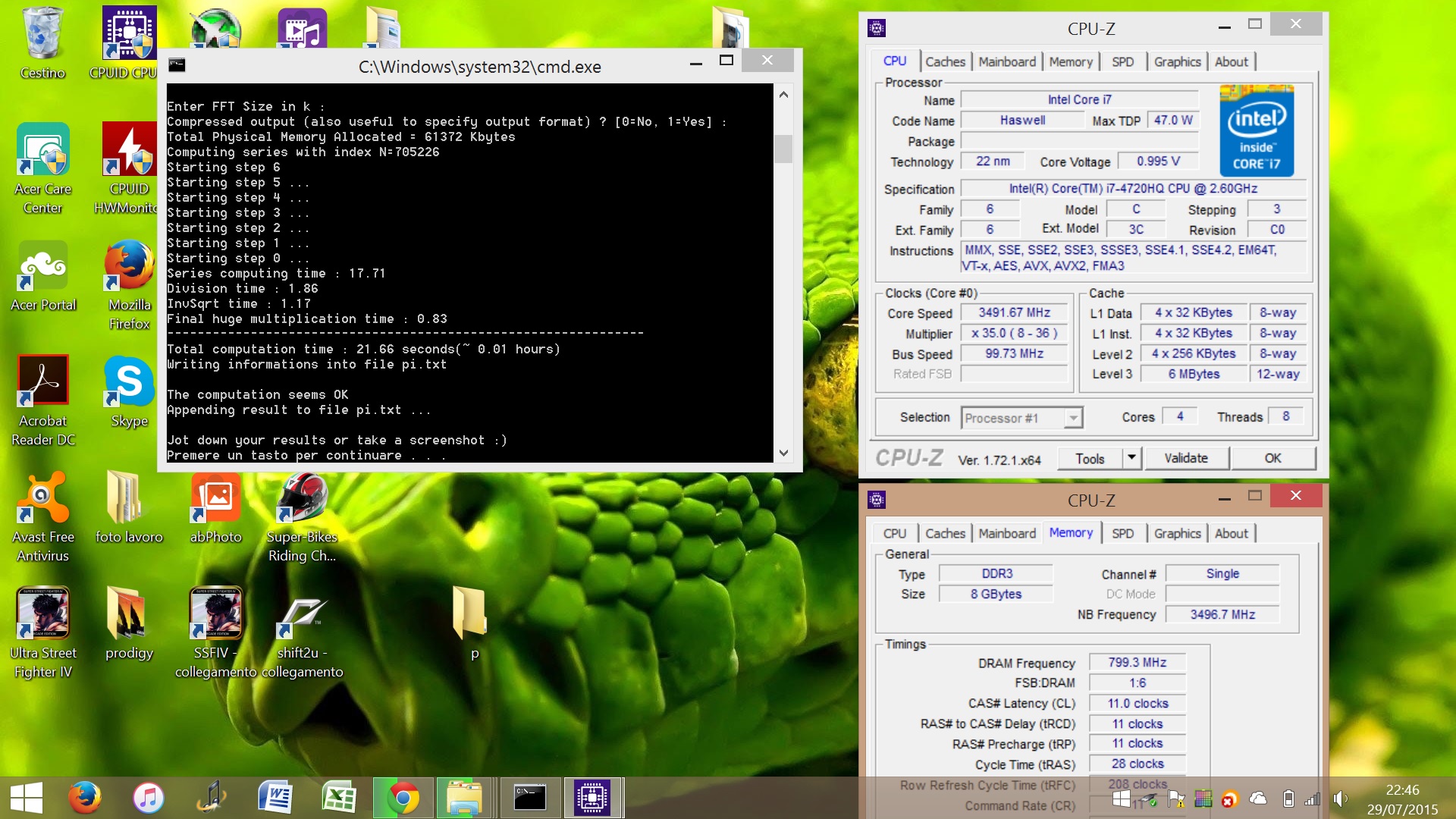Screen dimensions: 1456x819
Task: Launch Acer Care Center from desktop
Action: coord(42,168)
